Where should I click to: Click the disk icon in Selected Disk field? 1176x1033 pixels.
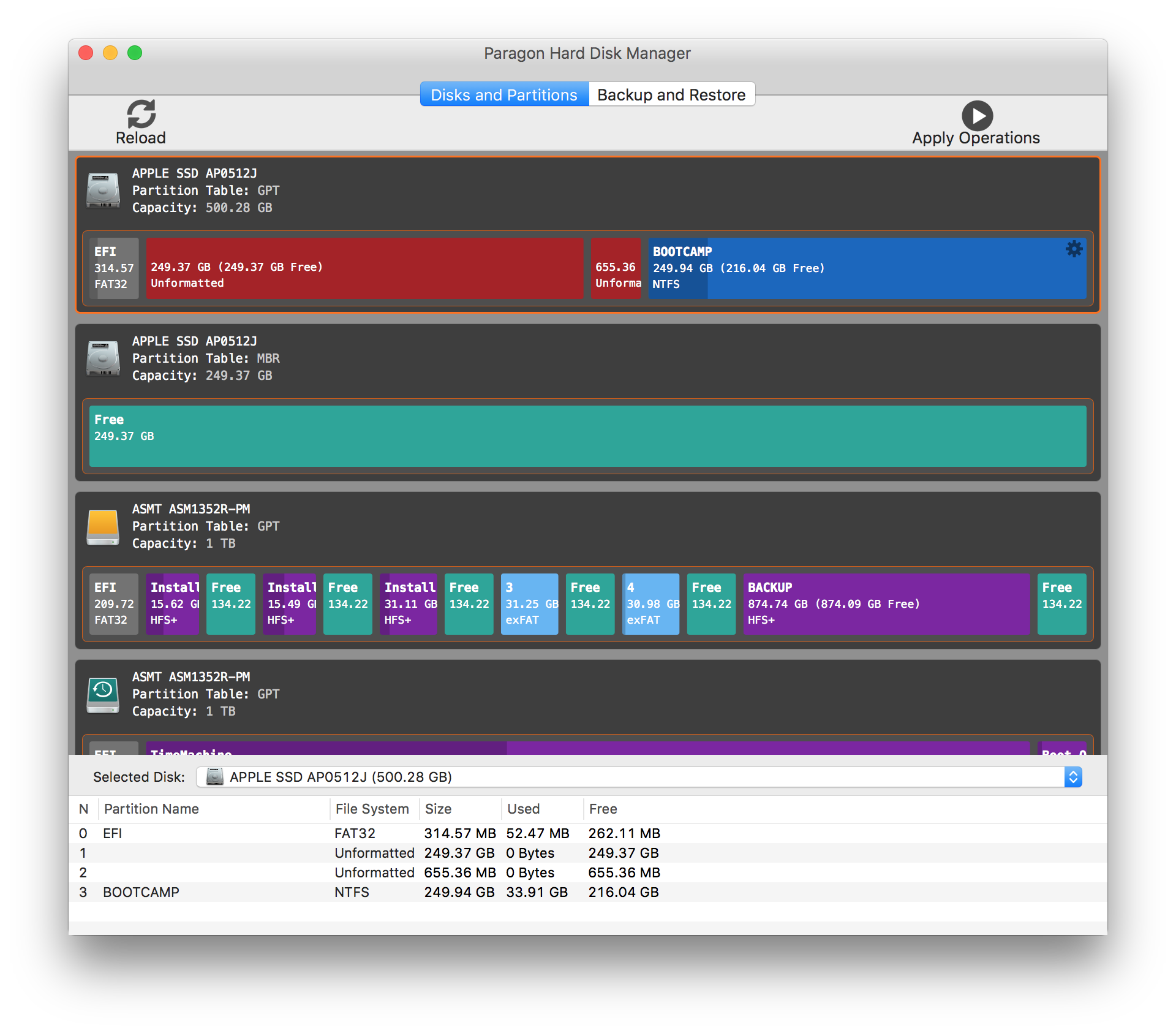(215, 777)
